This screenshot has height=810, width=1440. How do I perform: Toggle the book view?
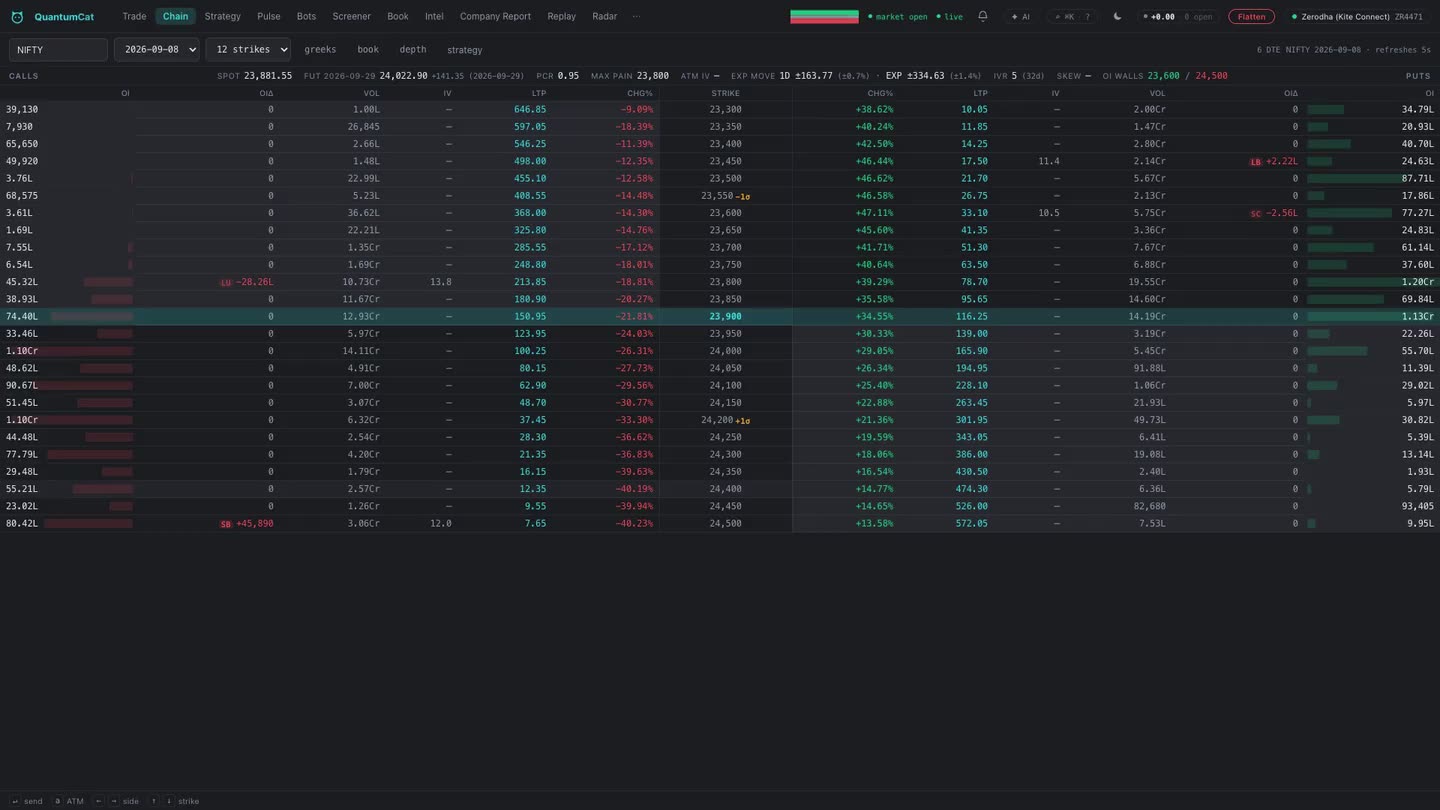point(368,49)
